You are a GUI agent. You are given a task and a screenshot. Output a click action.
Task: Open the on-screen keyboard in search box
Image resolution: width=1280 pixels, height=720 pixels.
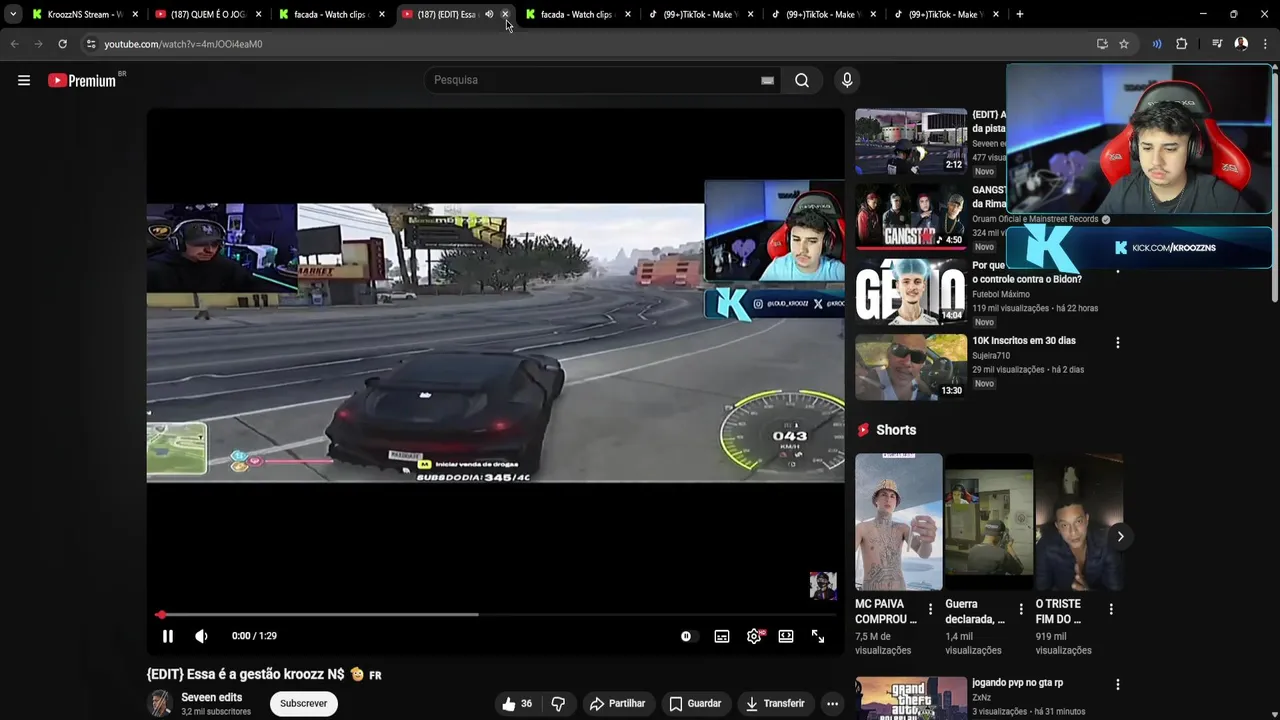767,80
